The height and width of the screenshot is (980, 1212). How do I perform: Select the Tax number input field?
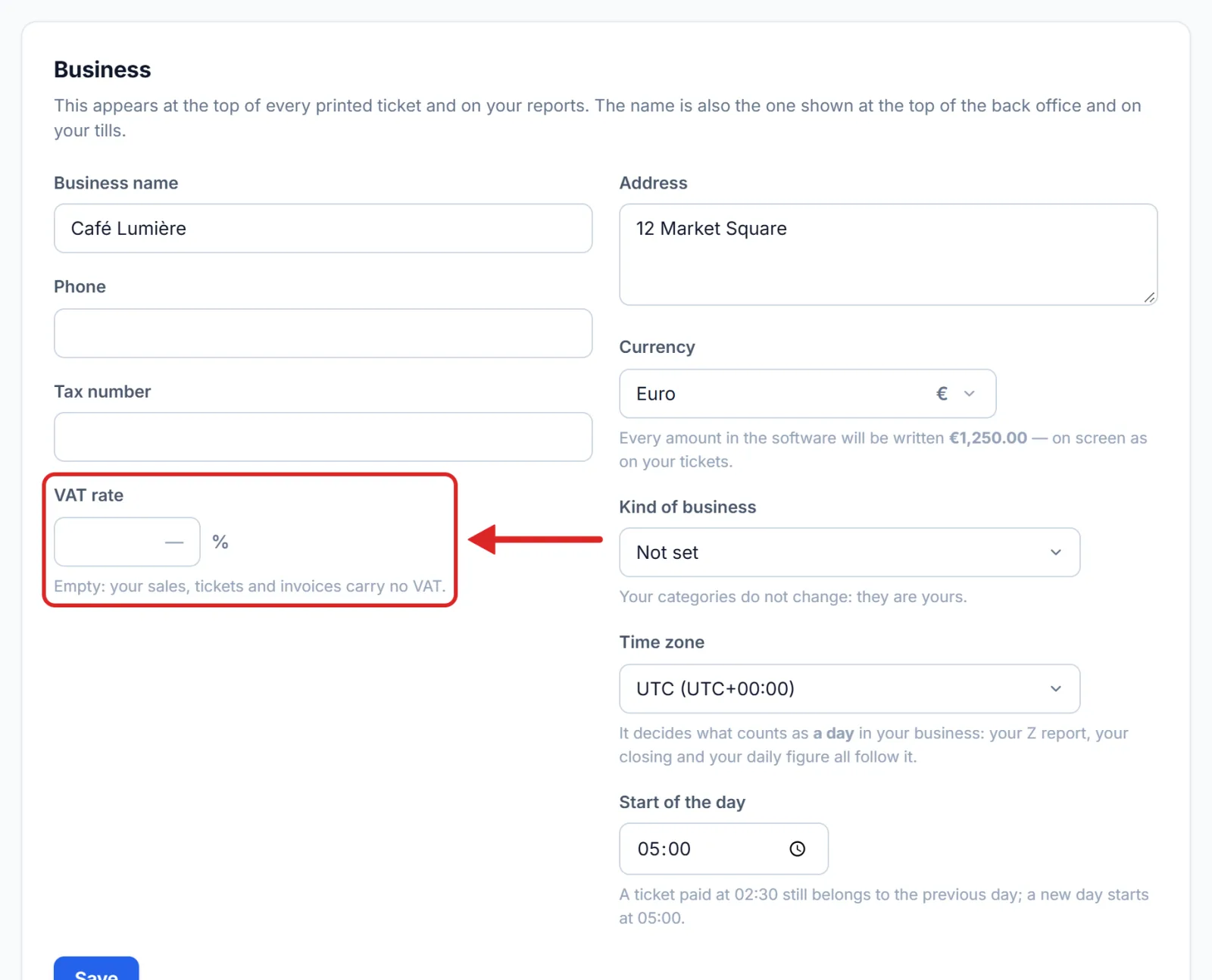point(323,437)
